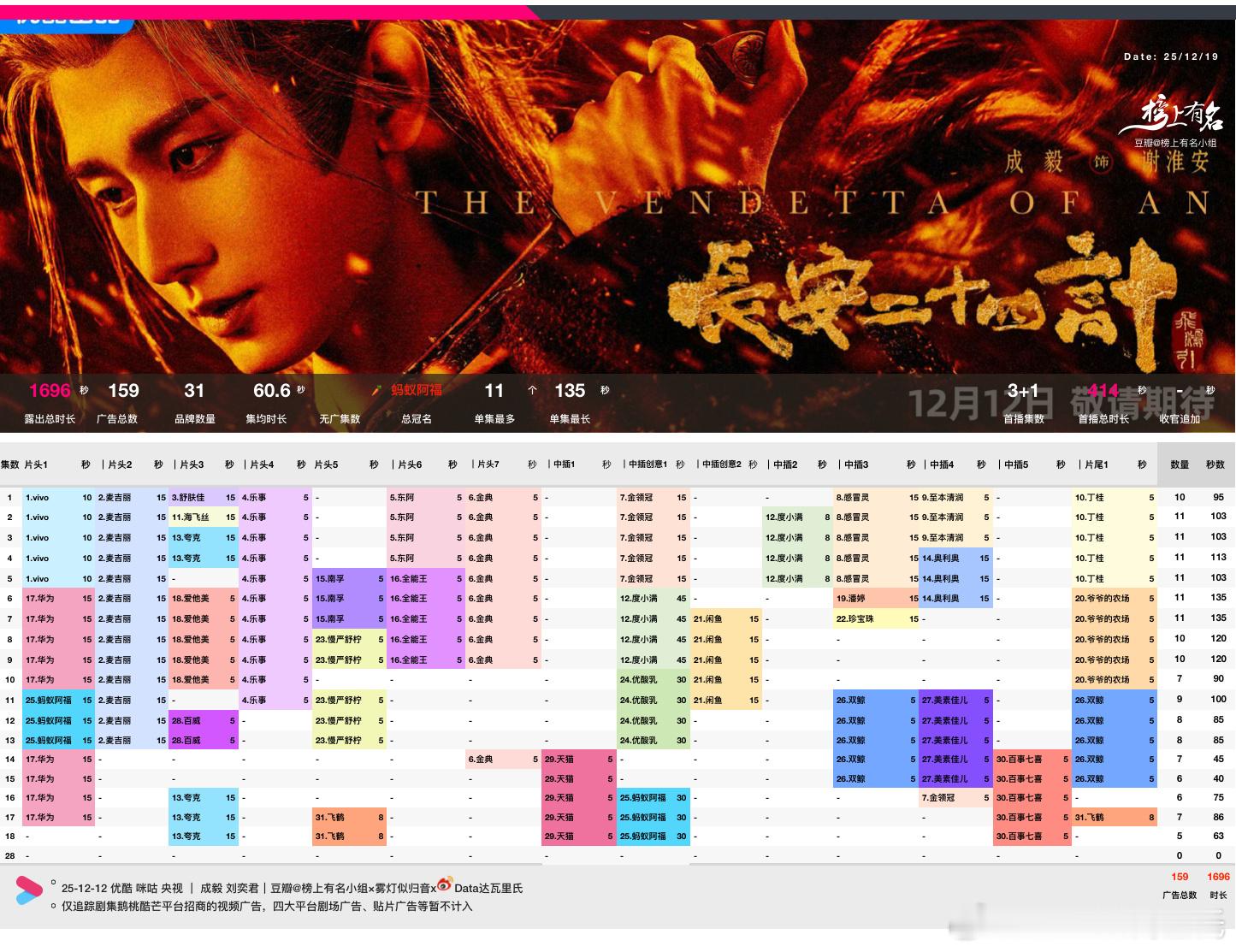1236x952 pixels.
Task: Click 12.度小满 in the episode 2 row
Action: (x=798, y=517)
